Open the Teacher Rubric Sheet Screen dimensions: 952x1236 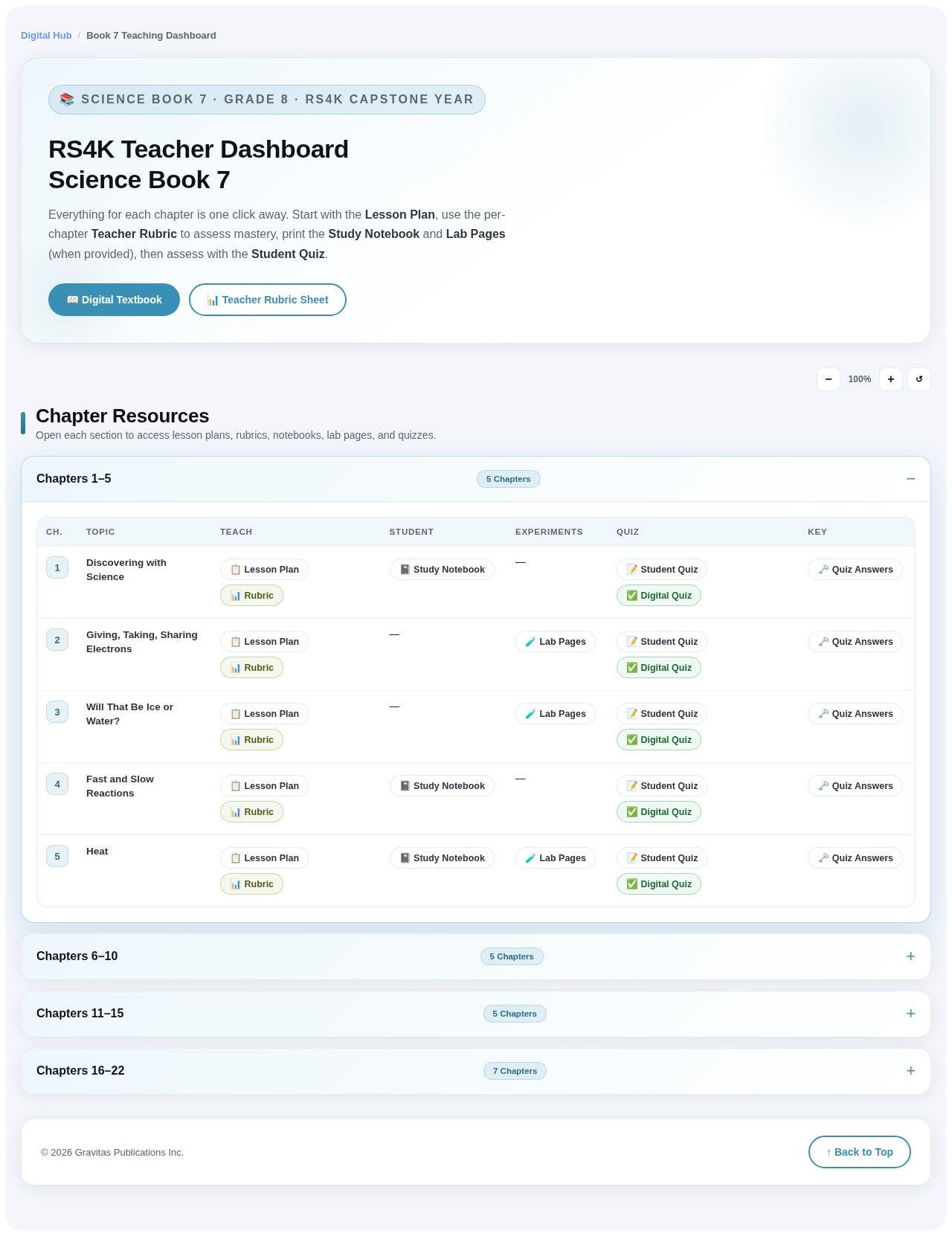coord(268,300)
